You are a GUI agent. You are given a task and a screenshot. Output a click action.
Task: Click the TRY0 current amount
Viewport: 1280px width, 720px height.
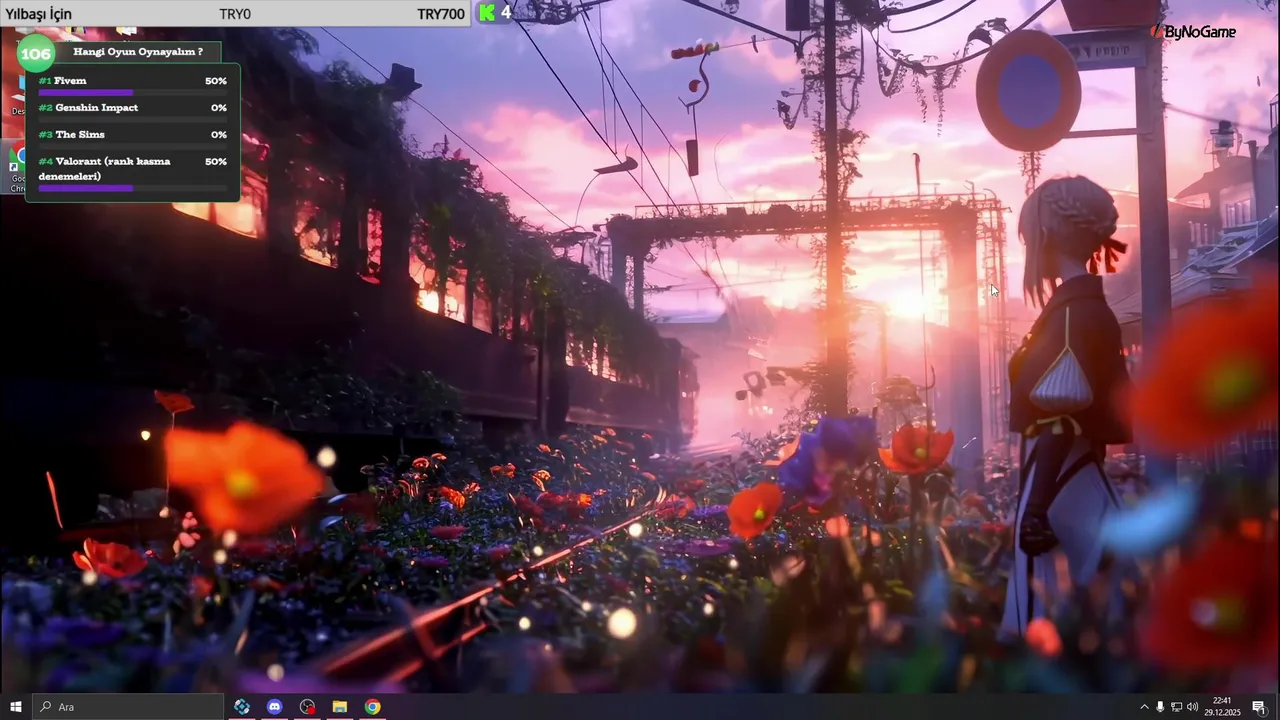click(235, 14)
